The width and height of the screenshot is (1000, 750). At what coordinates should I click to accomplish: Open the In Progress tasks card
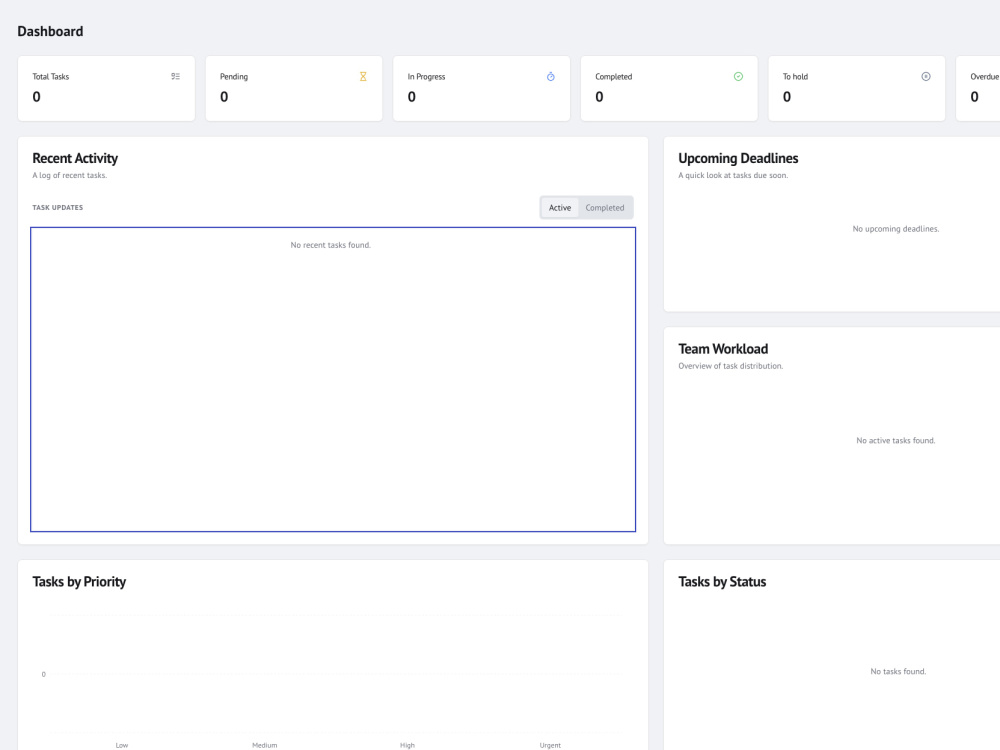coord(482,88)
